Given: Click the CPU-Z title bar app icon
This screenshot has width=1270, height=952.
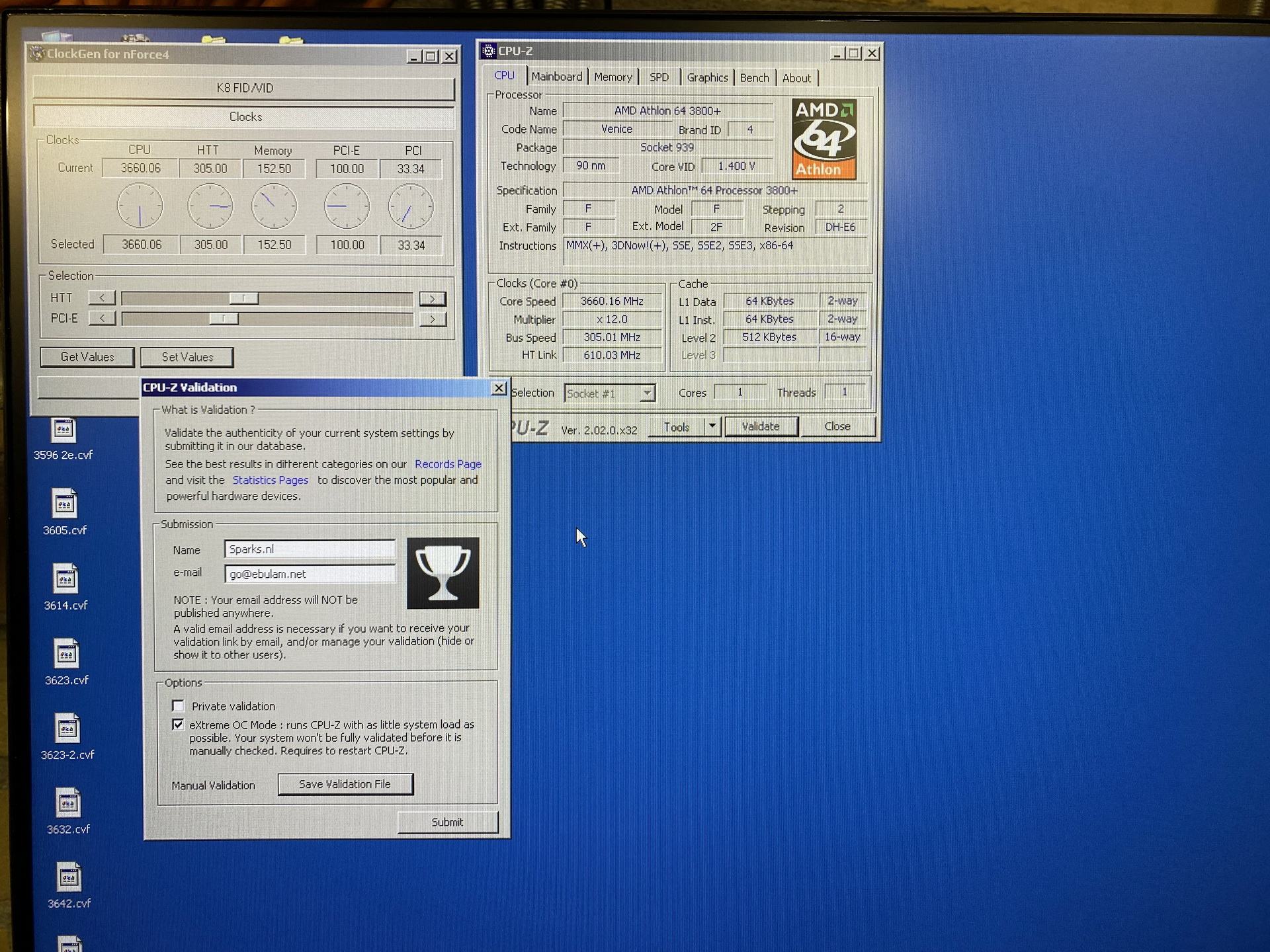Looking at the screenshot, I should click(x=489, y=51).
